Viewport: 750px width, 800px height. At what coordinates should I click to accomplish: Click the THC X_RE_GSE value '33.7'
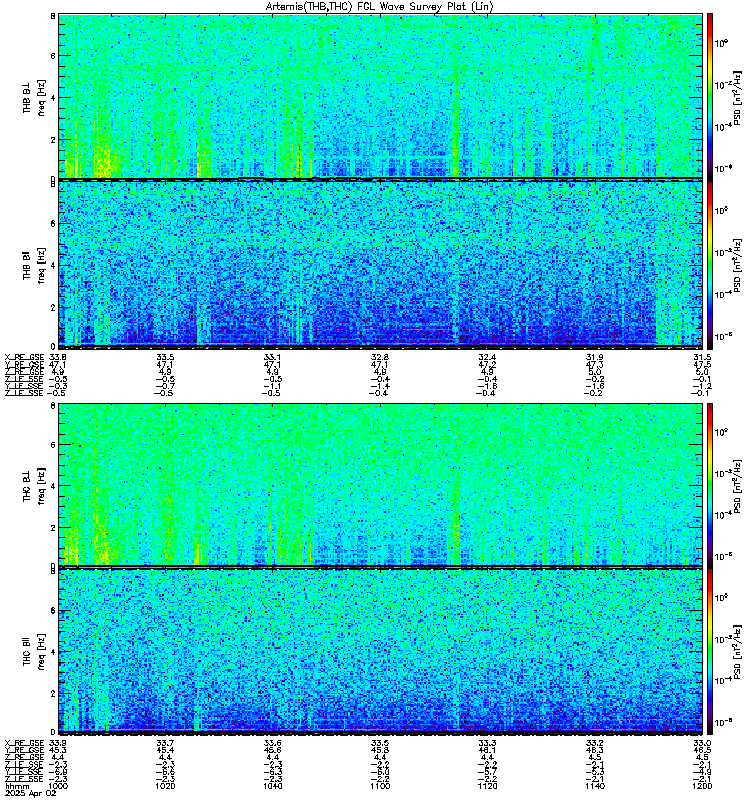click(x=165, y=743)
